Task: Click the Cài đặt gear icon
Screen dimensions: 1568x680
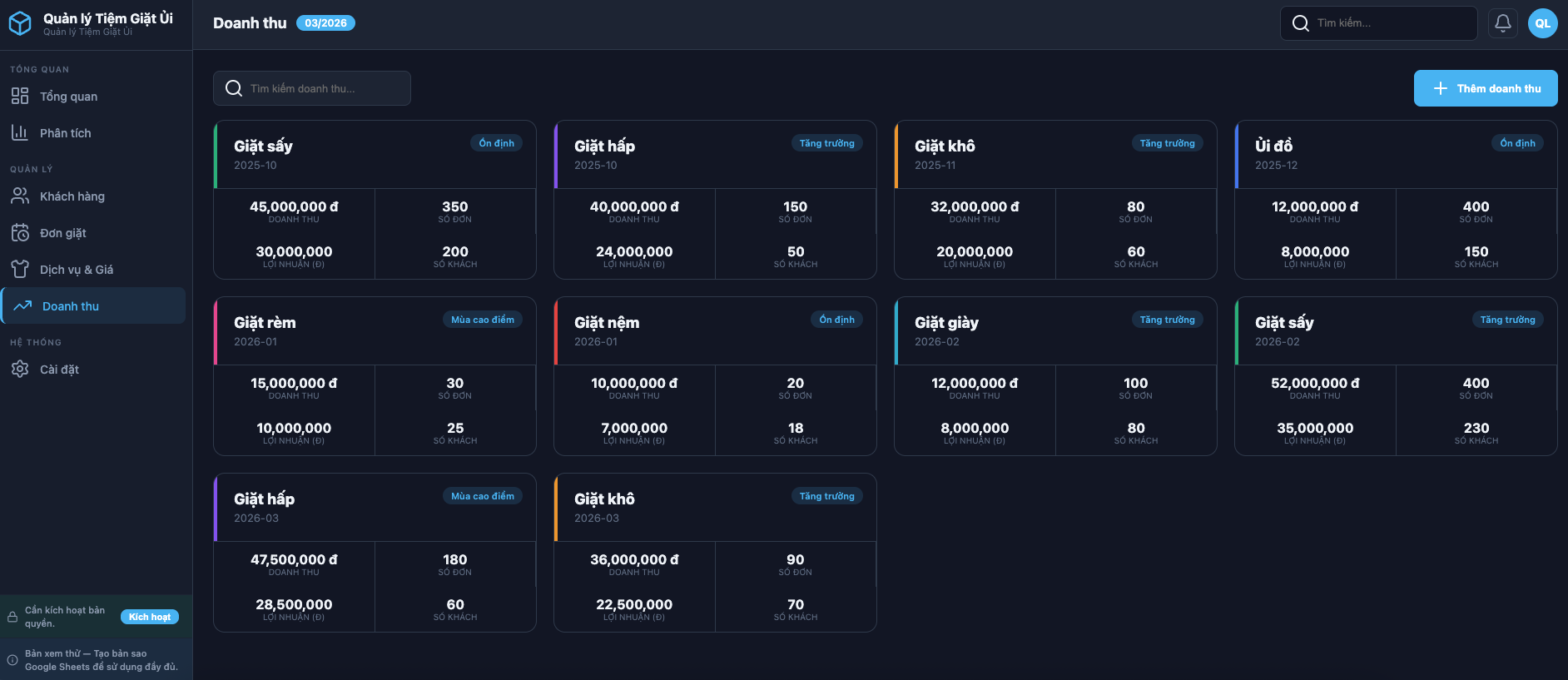Action: 20,370
